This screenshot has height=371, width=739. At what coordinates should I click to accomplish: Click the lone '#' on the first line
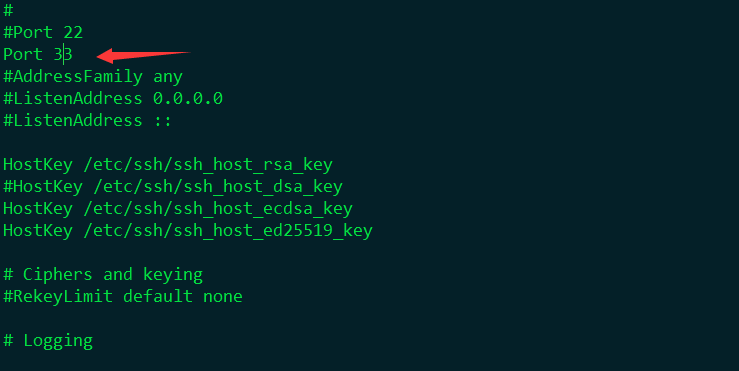8,10
